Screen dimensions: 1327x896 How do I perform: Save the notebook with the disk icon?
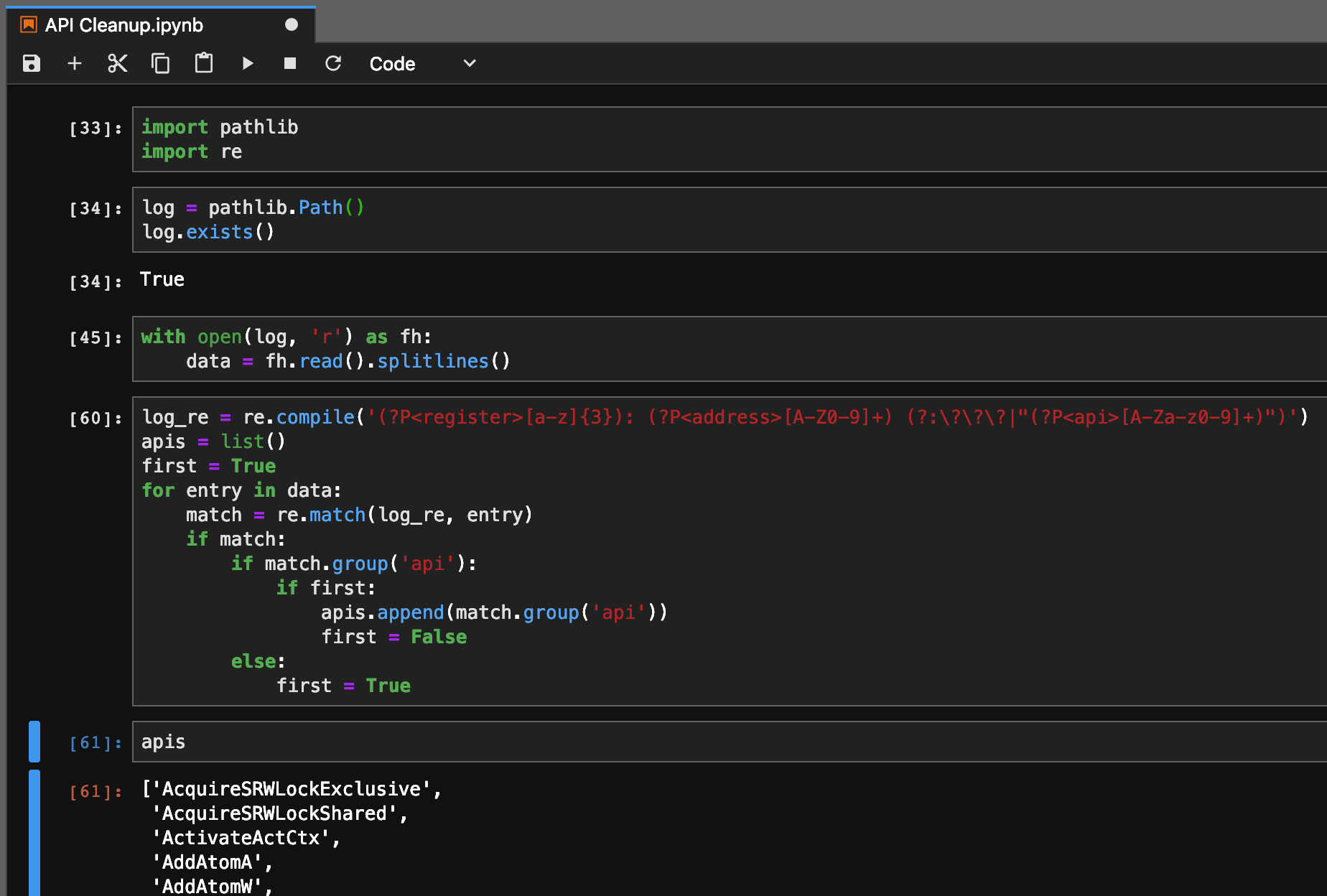coord(32,64)
